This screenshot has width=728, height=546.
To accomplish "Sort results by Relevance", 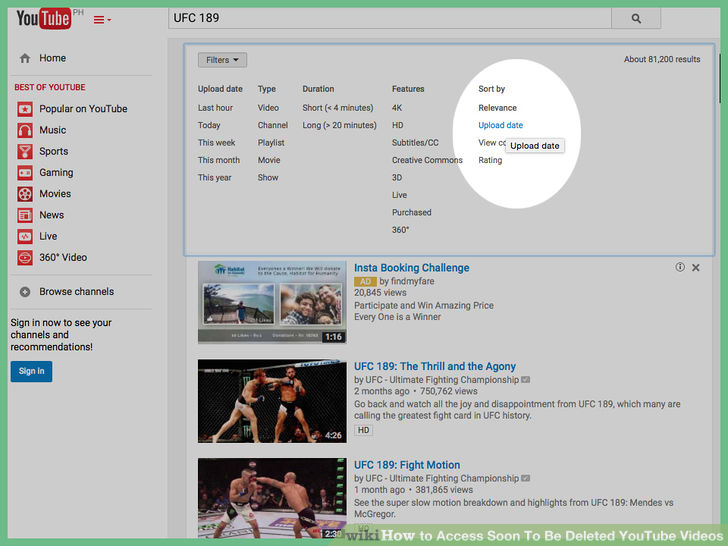I will [x=497, y=108].
